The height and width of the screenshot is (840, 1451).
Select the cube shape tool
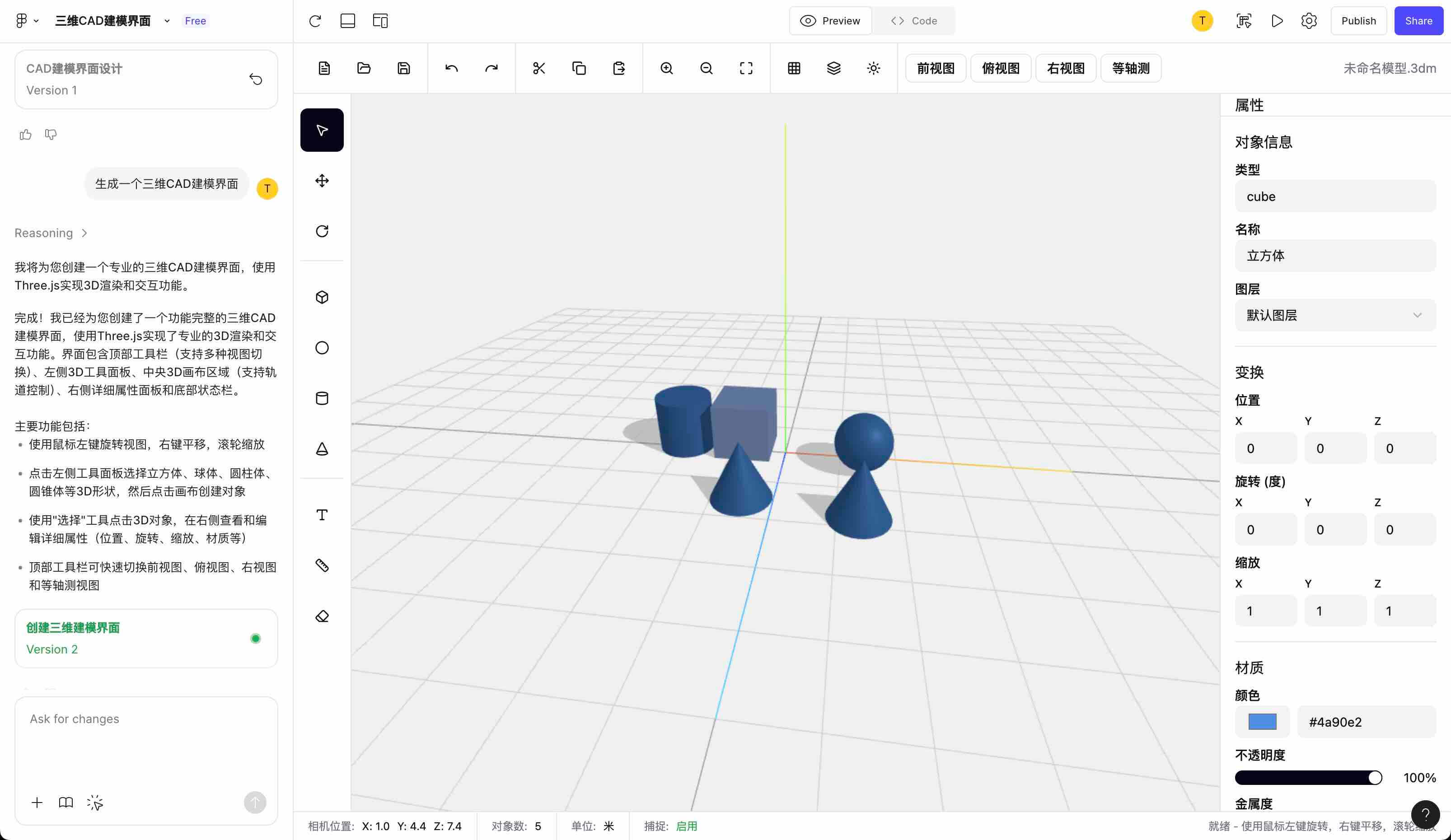point(322,297)
